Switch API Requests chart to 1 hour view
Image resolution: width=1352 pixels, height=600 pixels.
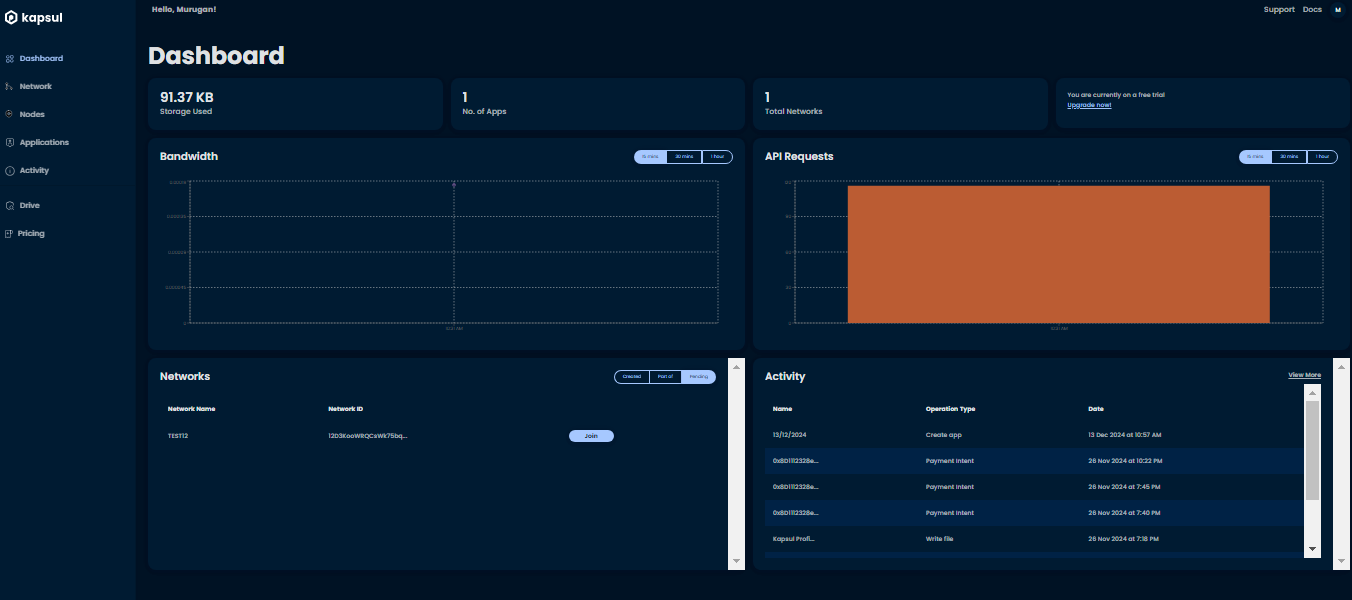tap(1320, 156)
